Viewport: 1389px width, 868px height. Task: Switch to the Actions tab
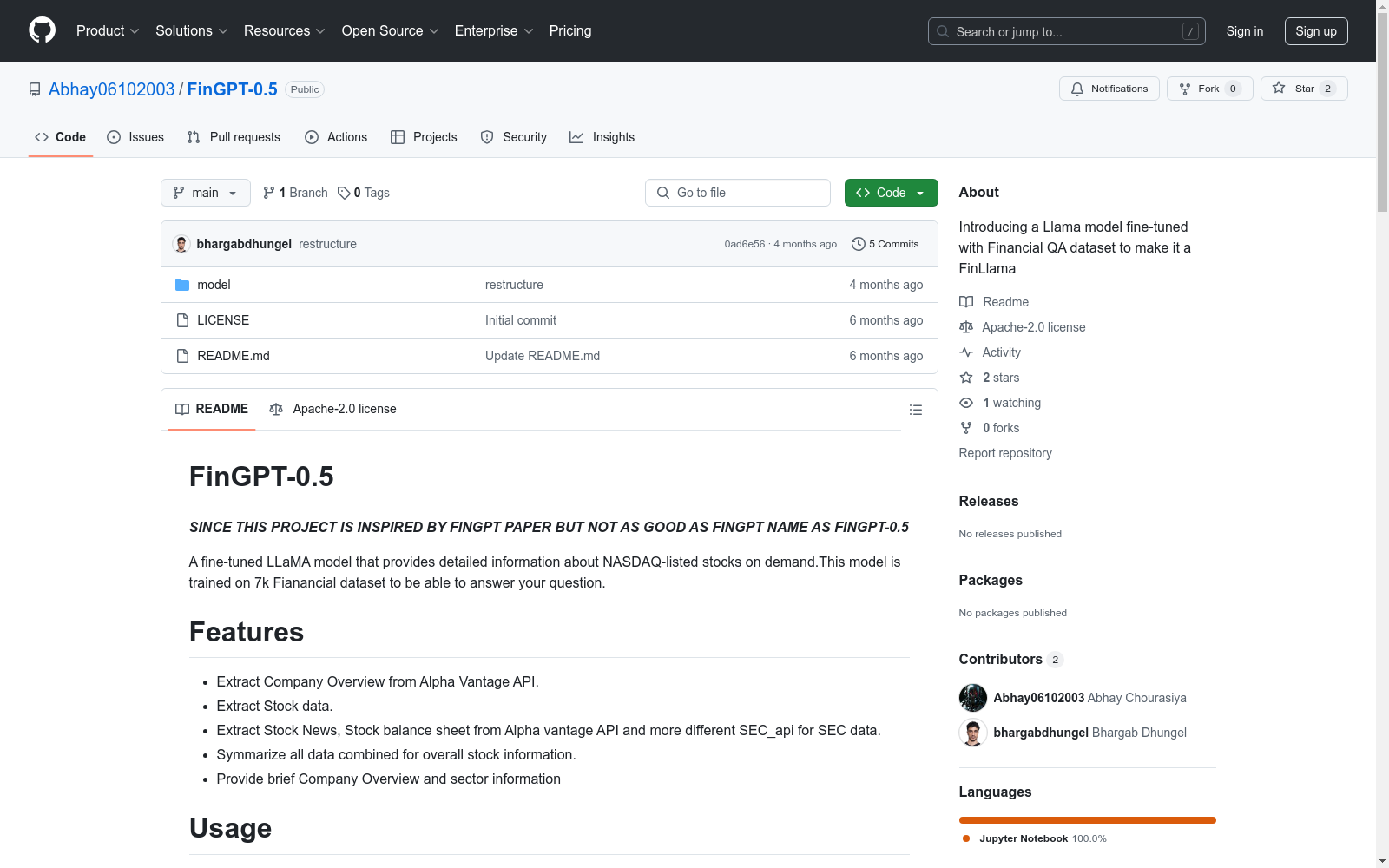coord(336,137)
